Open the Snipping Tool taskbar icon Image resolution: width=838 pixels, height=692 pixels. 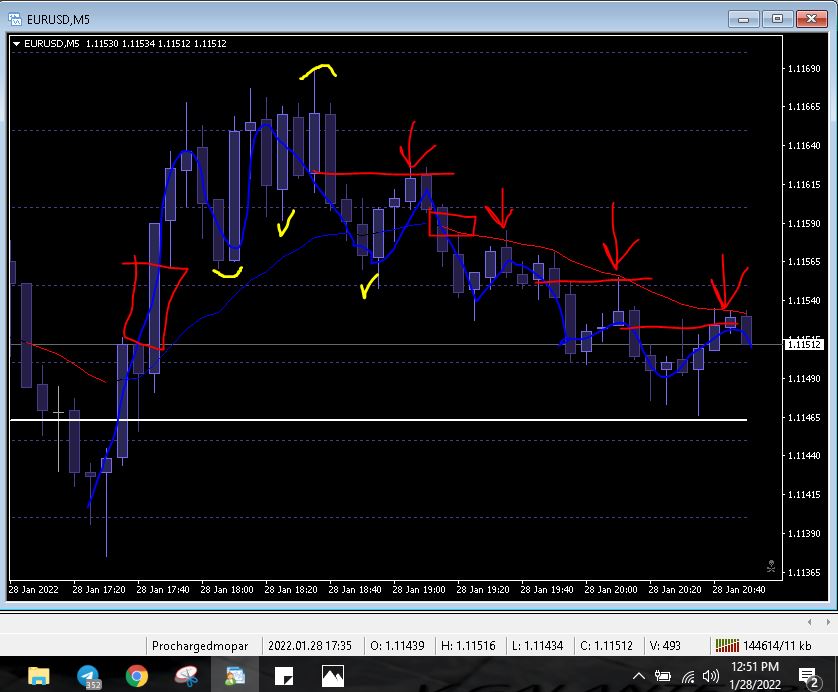click(187, 676)
